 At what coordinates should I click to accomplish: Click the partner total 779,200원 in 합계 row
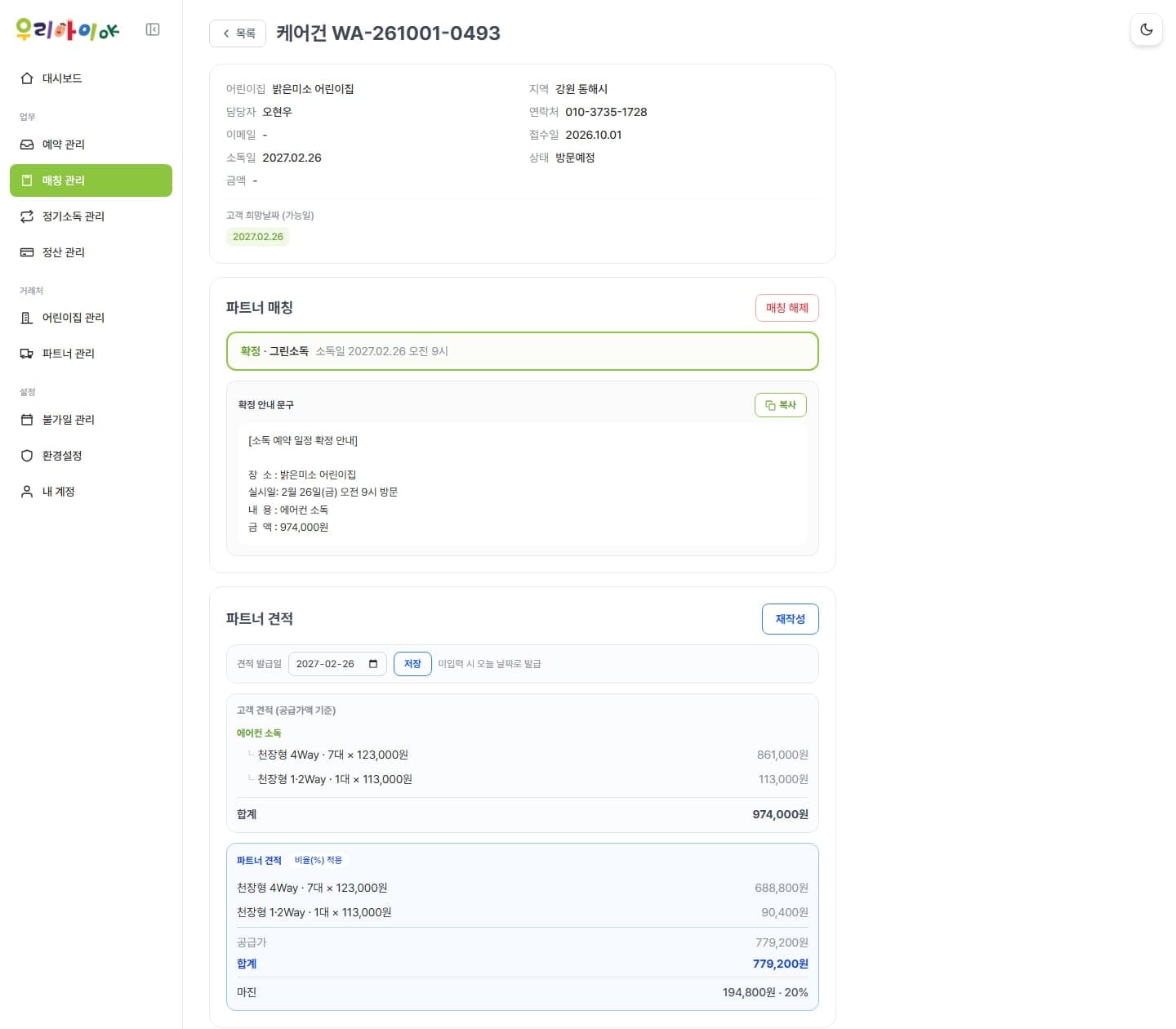click(x=780, y=964)
